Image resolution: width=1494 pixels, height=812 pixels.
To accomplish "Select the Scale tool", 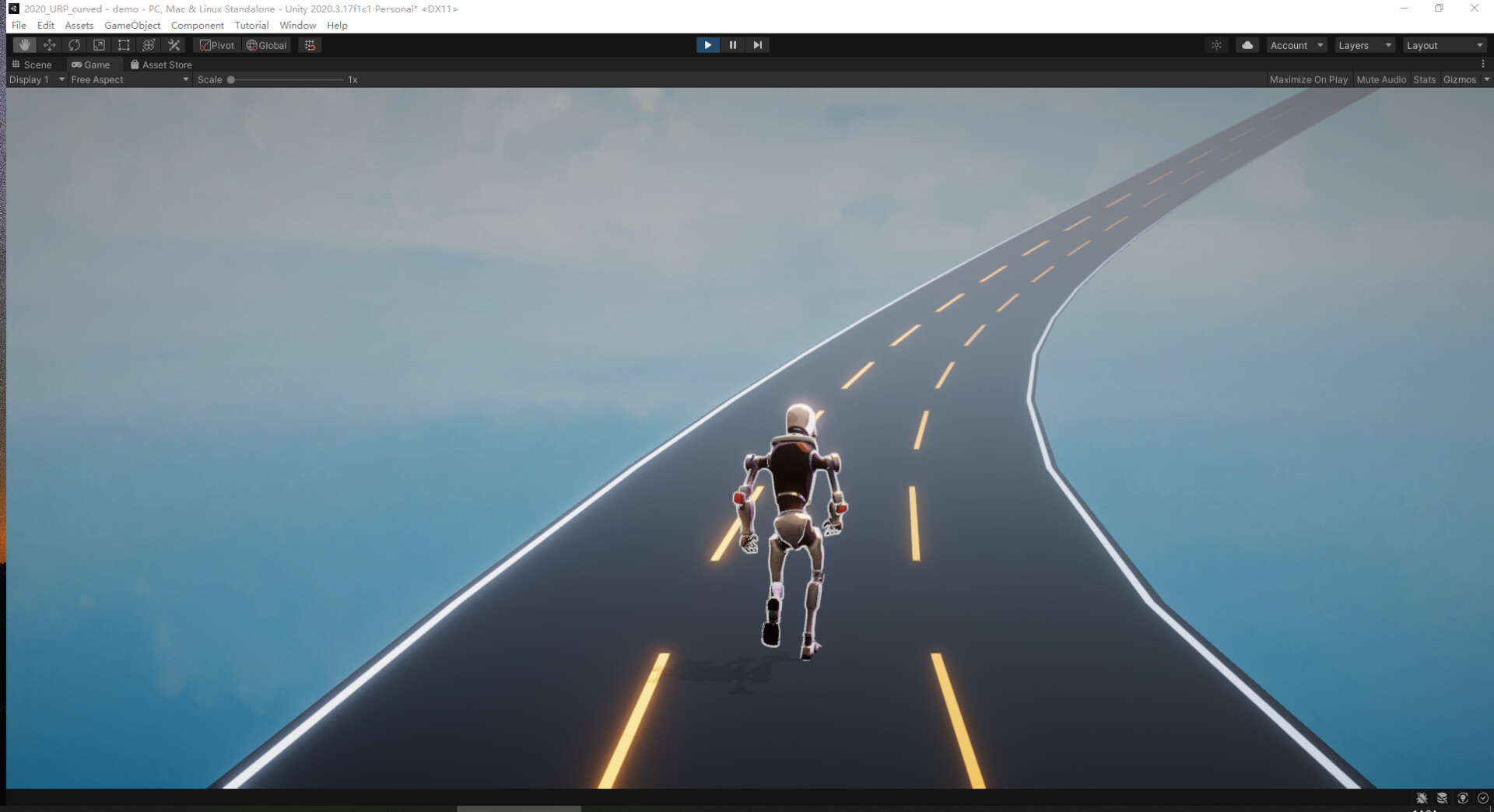I will (x=99, y=45).
